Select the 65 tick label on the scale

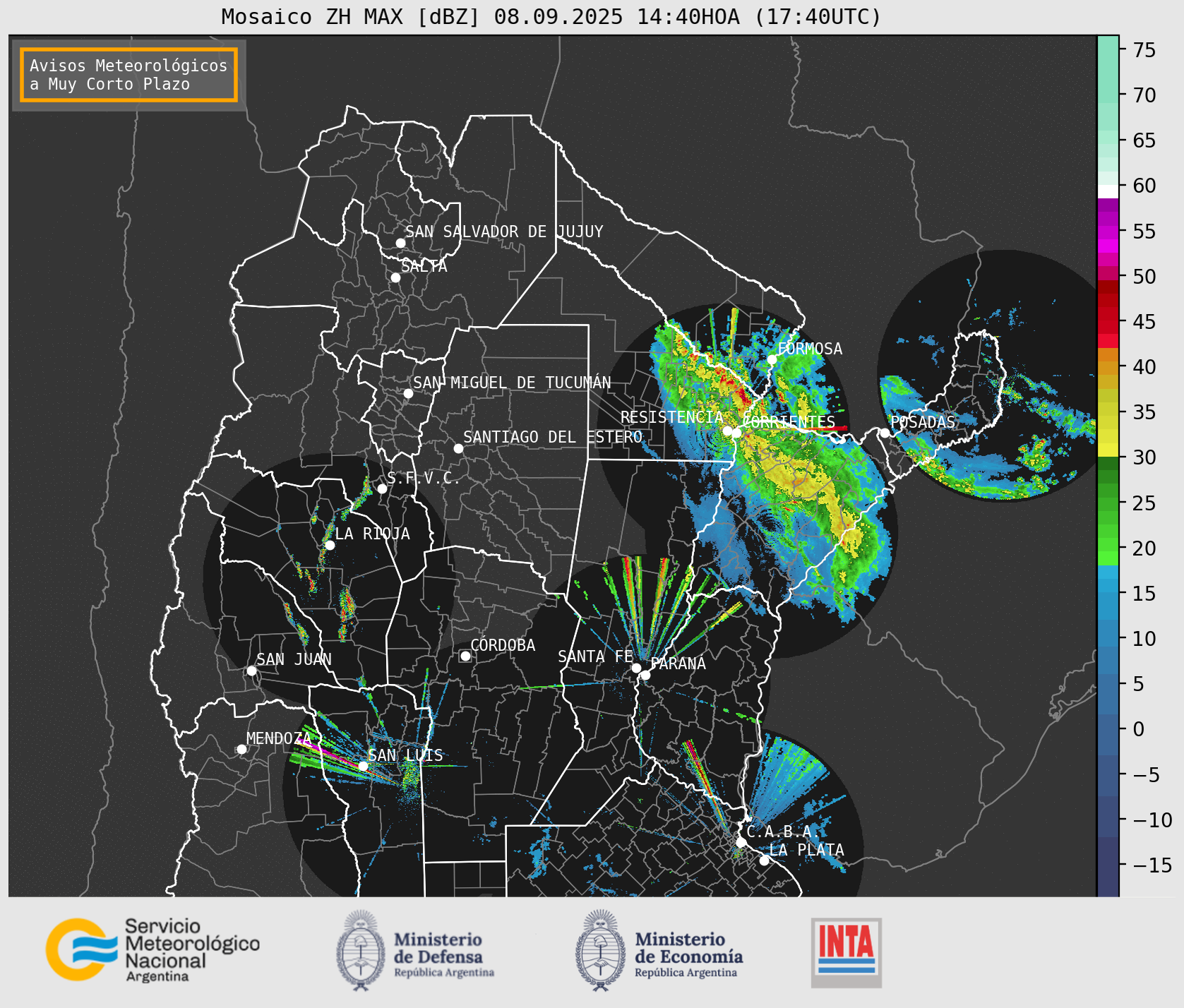1144,140
